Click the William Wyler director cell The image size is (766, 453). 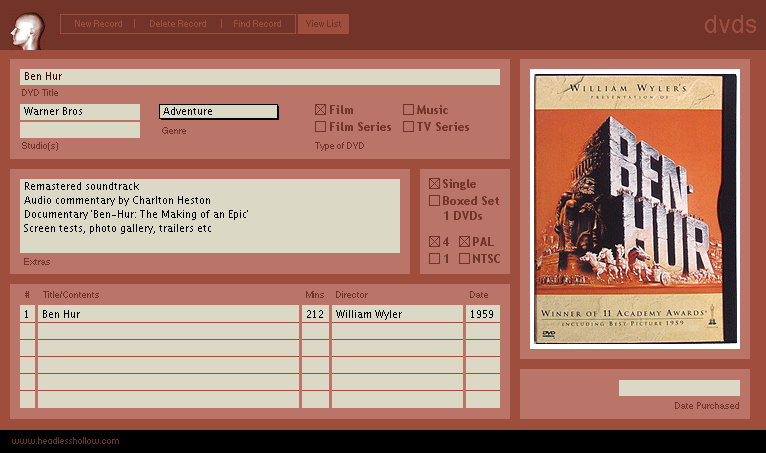[397, 314]
